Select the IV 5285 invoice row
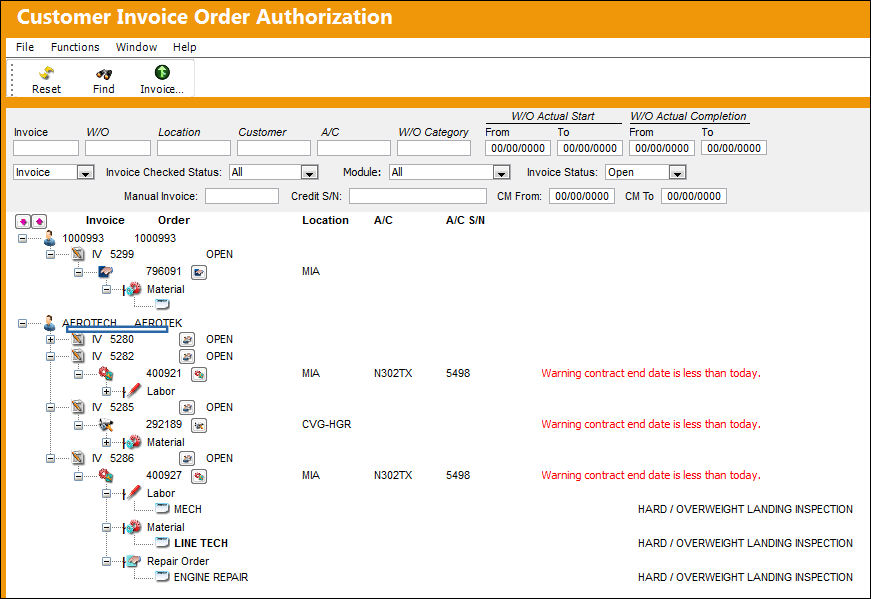This screenshot has height=599, width=871. tap(113, 407)
